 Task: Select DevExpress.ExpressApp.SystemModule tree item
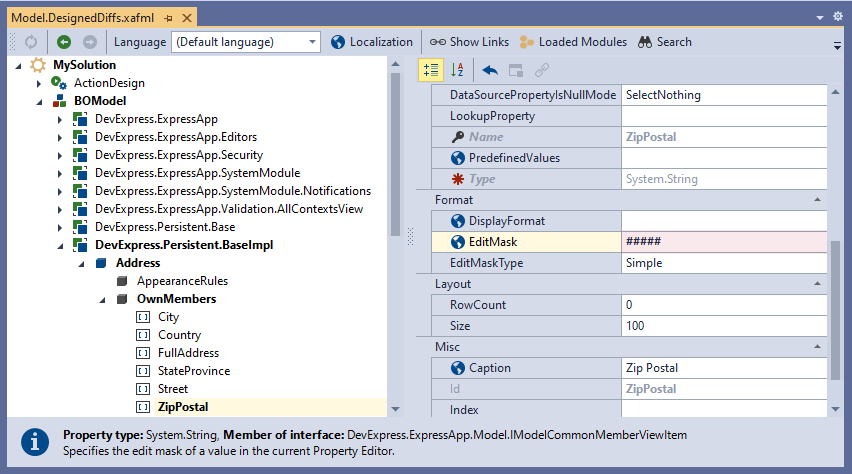point(197,173)
